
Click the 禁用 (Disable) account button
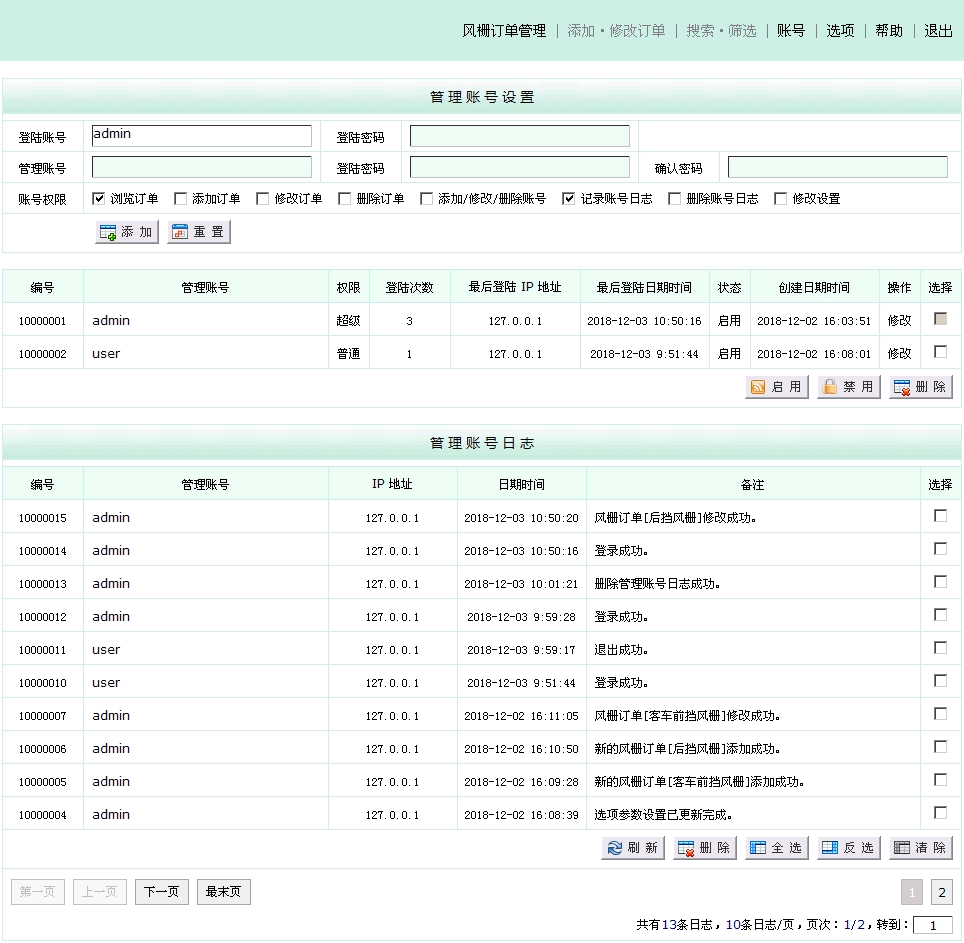coord(848,387)
